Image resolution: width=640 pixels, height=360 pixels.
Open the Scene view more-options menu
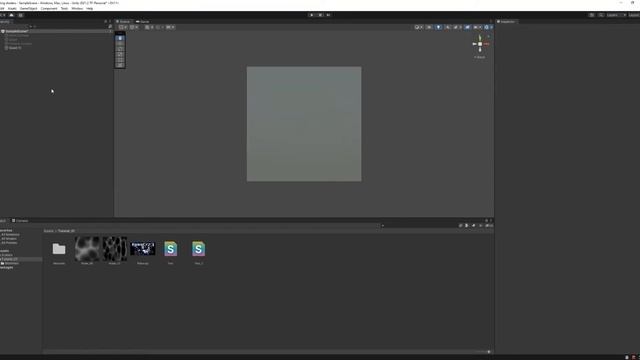[491, 21]
